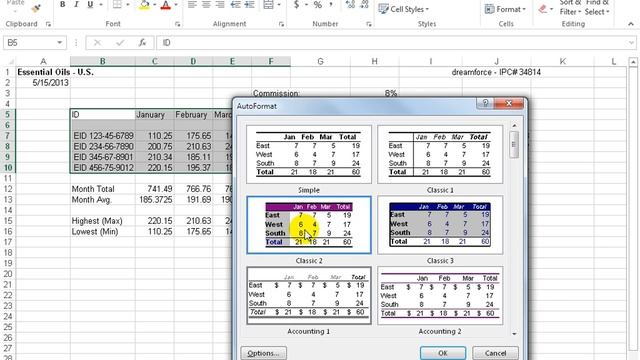Open Merge & Center dropdown arrow

point(279,5)
